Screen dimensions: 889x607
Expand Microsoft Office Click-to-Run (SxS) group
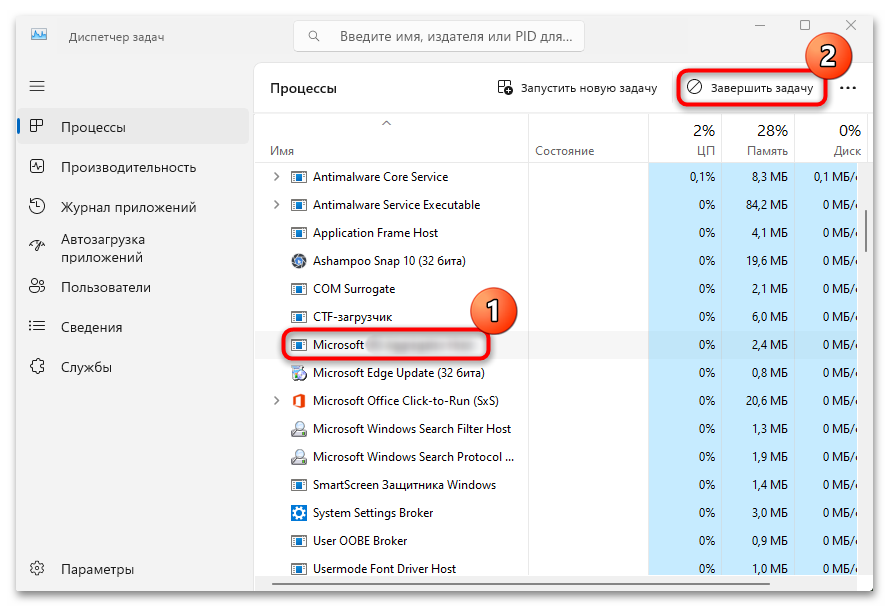pos(276,401)
